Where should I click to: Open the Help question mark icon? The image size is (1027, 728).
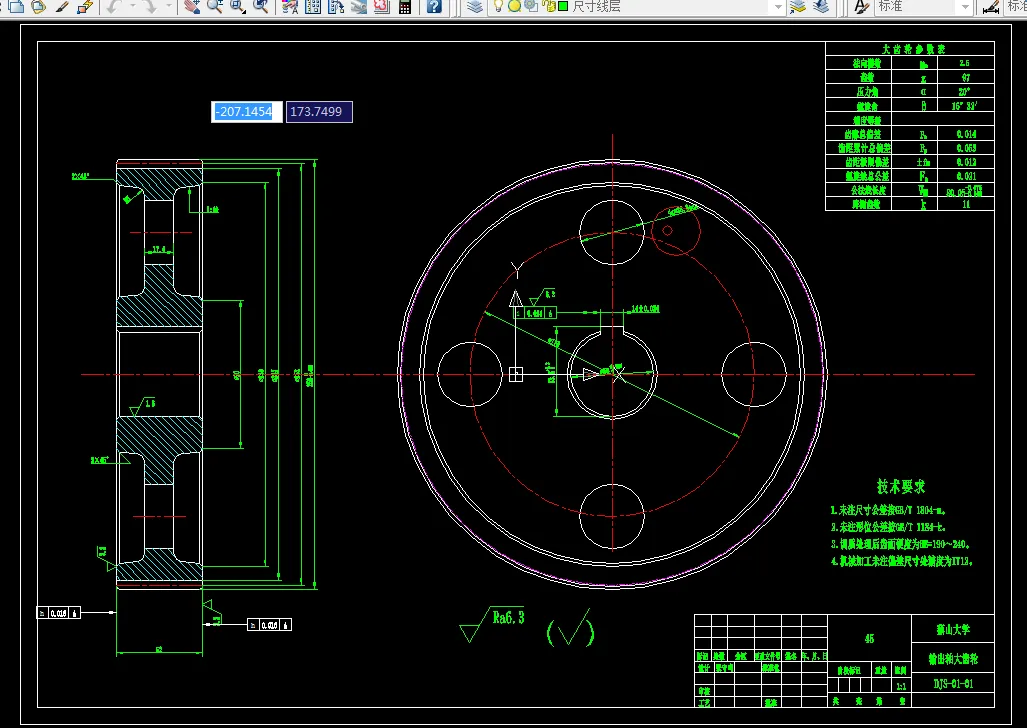tap(434, 6)
